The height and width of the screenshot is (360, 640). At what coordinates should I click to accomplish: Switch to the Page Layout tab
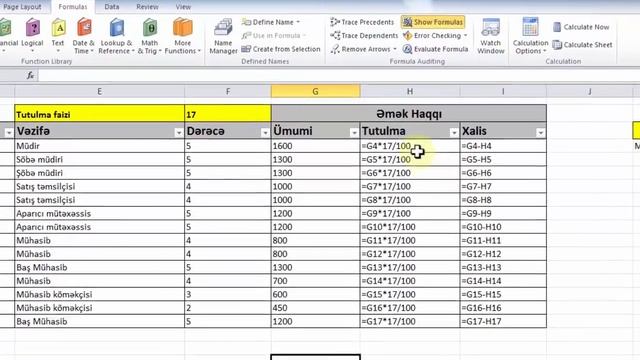[22, 7]
